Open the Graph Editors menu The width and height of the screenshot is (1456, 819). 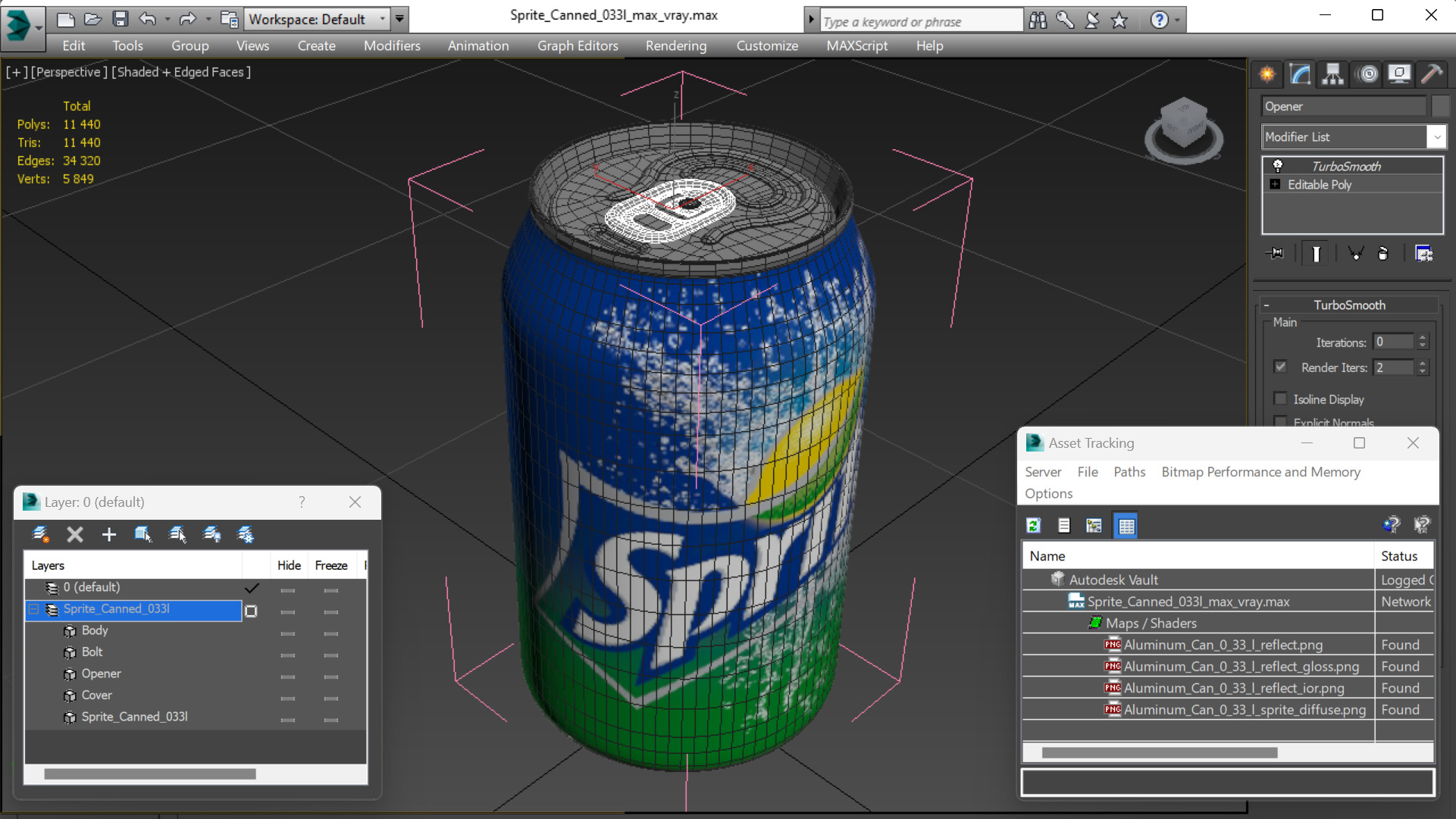point(578,45)
